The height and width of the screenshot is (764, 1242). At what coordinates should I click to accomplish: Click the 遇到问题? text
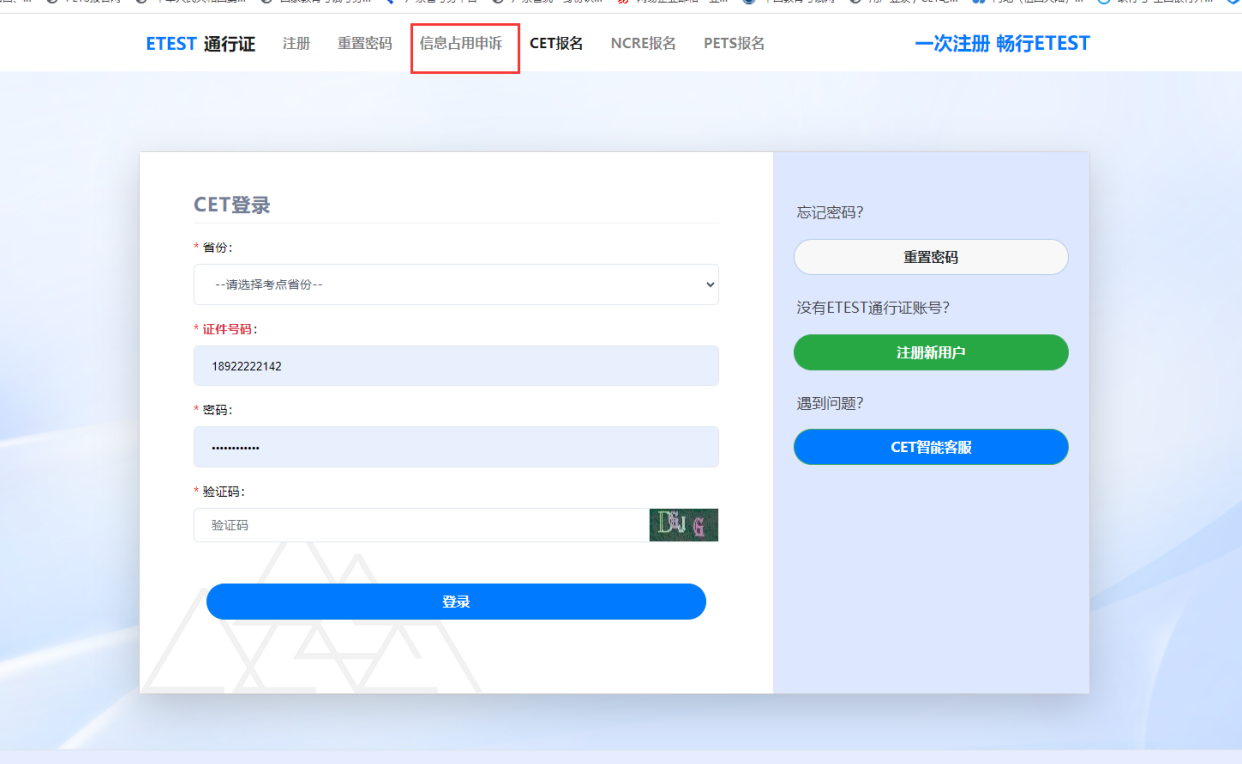click(830, 403)
